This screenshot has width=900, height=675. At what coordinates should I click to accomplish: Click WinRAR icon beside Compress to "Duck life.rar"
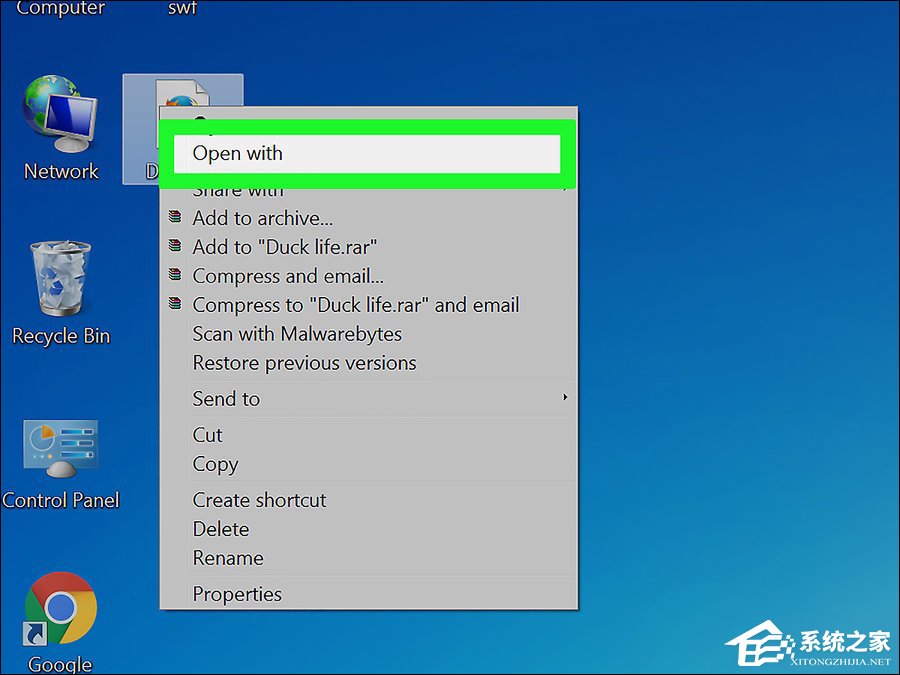pos(175,303)
